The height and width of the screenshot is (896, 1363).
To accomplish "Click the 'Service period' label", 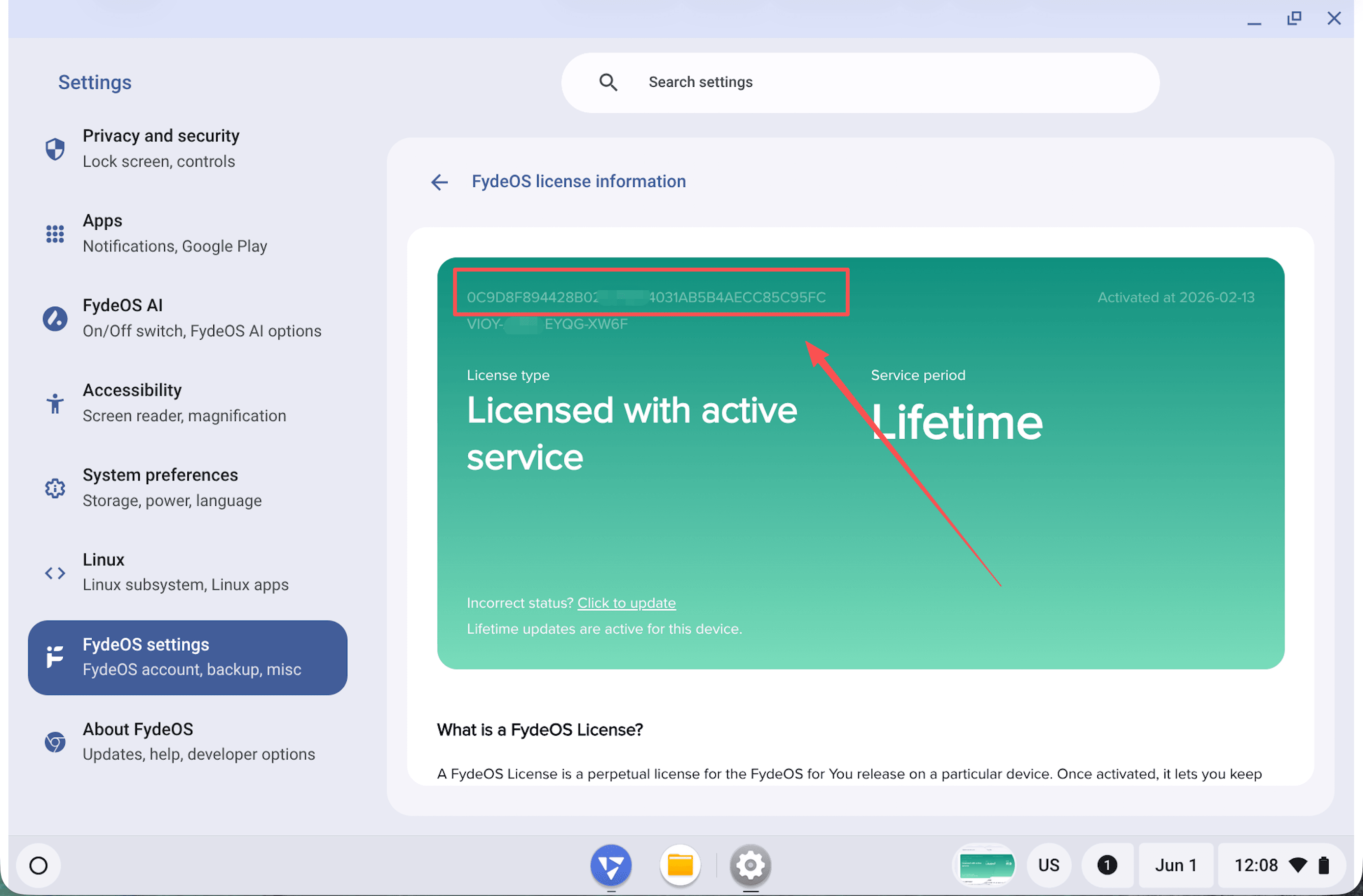I will 918,375.
